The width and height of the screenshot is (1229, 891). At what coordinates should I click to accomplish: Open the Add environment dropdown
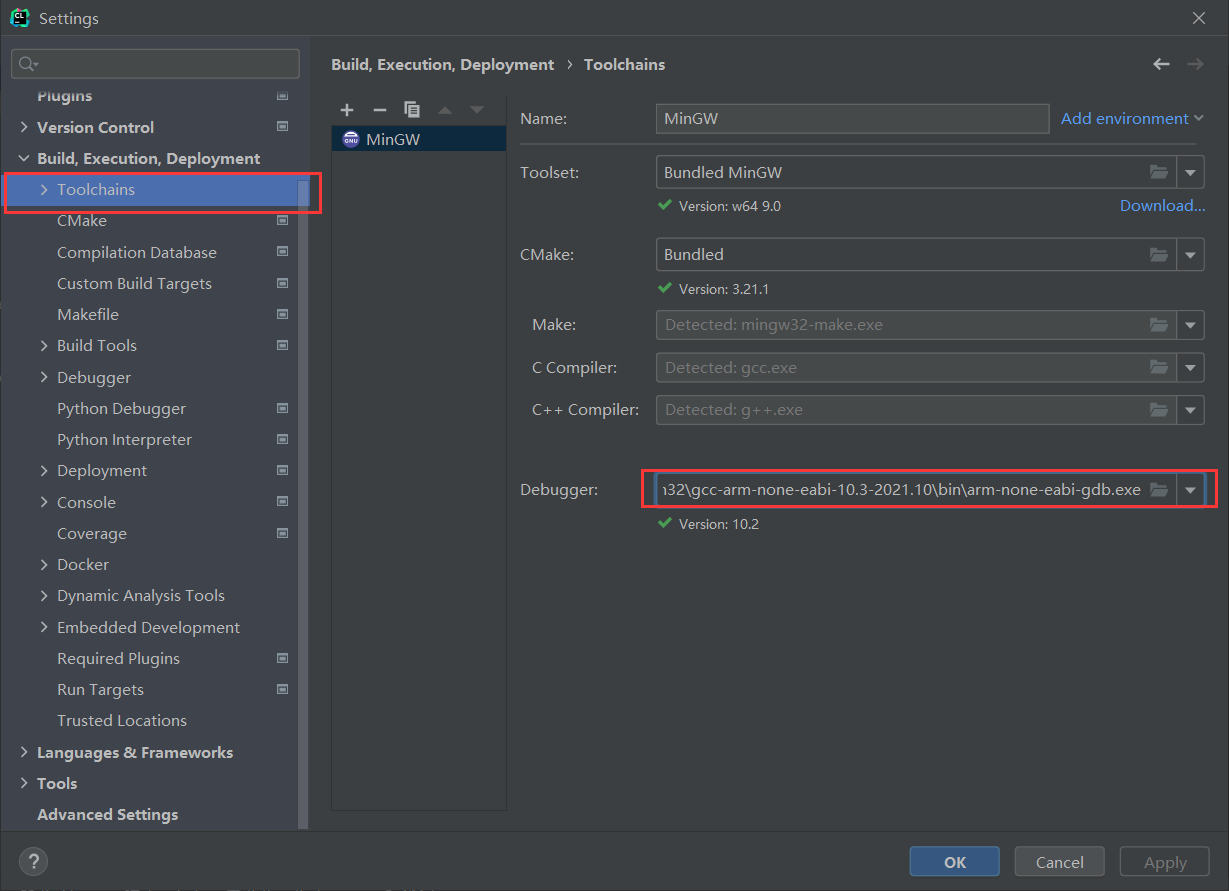point(1132,118)
